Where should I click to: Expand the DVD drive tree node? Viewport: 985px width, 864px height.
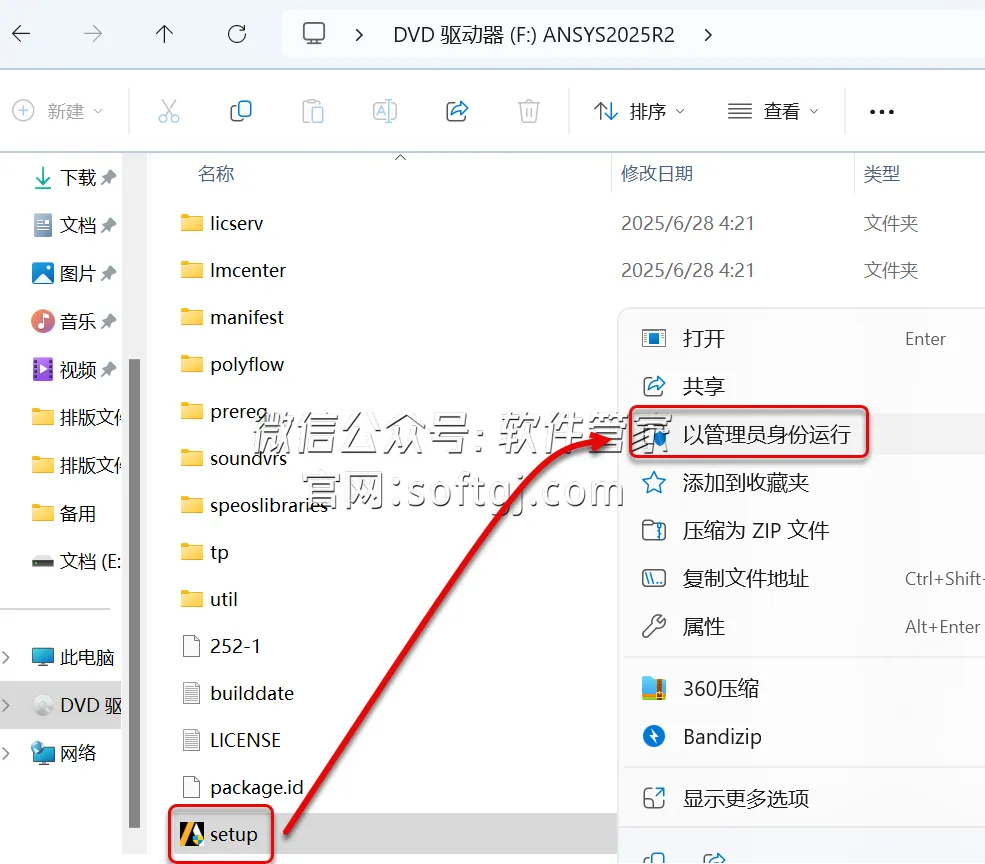[x=6, y=705]
